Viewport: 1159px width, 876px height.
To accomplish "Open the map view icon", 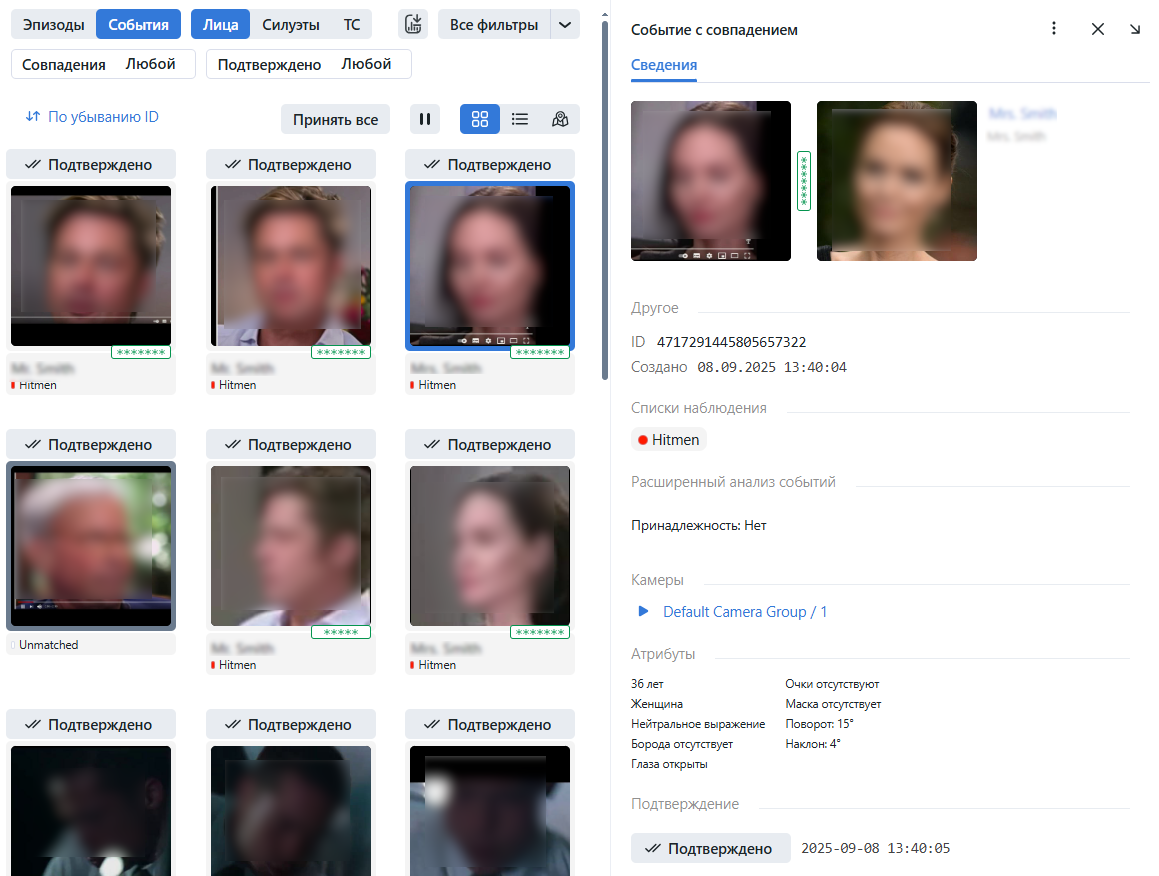I will [x=560, y=119].
